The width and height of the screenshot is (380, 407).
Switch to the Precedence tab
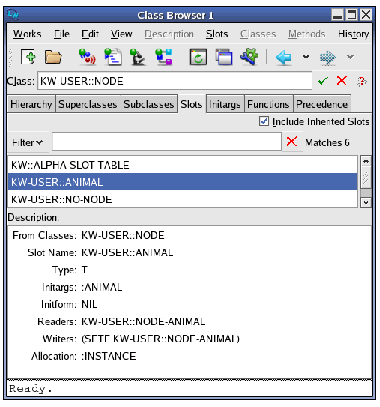[x=322, y=104]
